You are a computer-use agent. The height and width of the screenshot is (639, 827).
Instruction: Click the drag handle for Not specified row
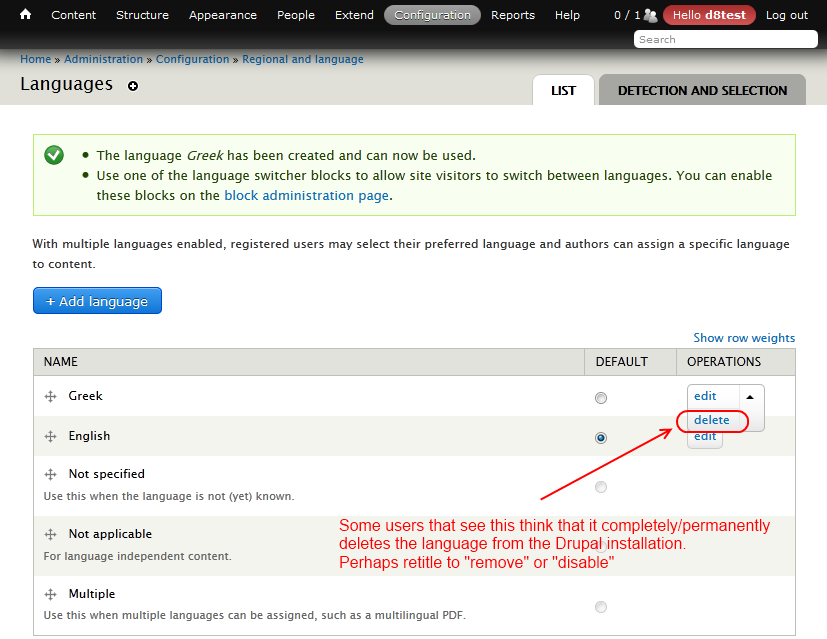point(50,474)
